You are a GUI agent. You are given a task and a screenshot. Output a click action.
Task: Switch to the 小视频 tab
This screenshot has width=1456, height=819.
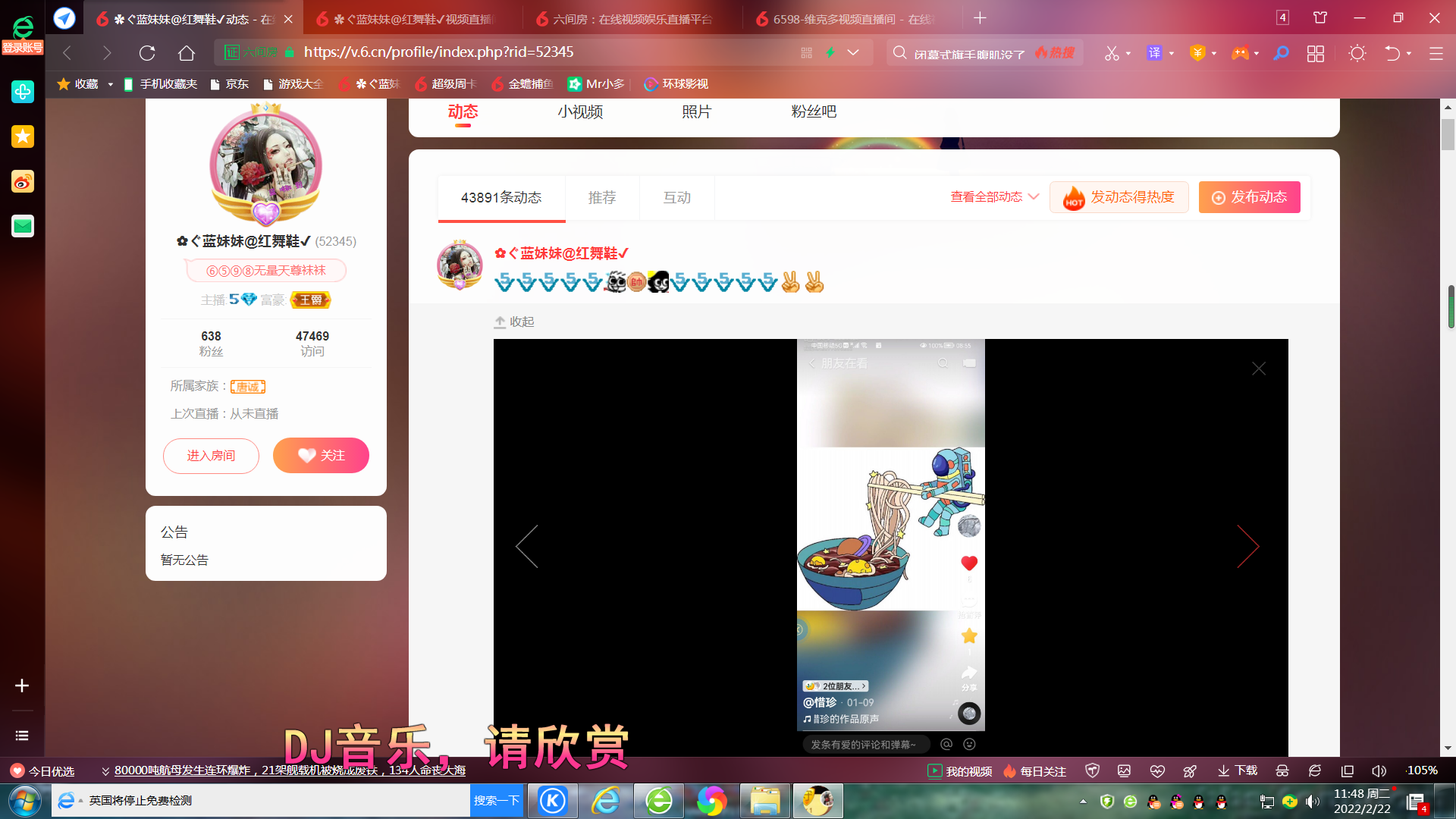pyautogui.click(x=580, y=111)
